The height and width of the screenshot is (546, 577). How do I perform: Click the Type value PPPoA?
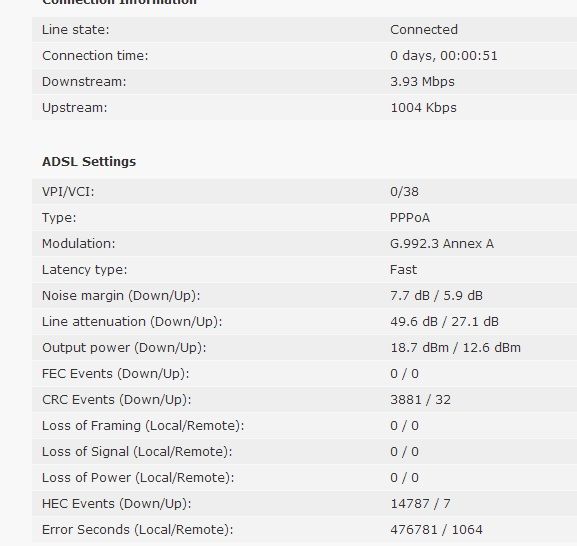pyautogui.click(x=410, y=217)
